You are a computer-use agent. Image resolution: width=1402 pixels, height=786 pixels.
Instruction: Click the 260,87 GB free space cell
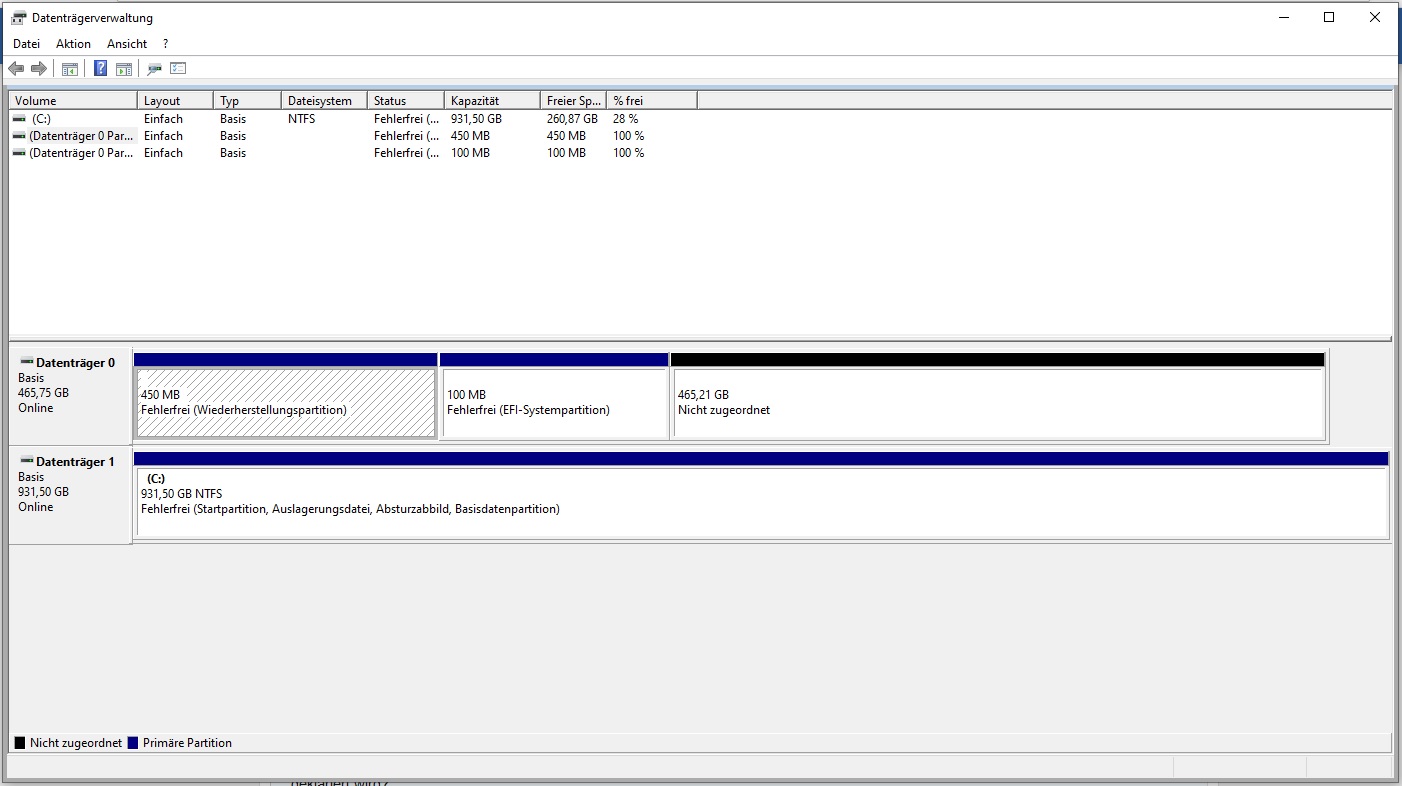(572, 119)
